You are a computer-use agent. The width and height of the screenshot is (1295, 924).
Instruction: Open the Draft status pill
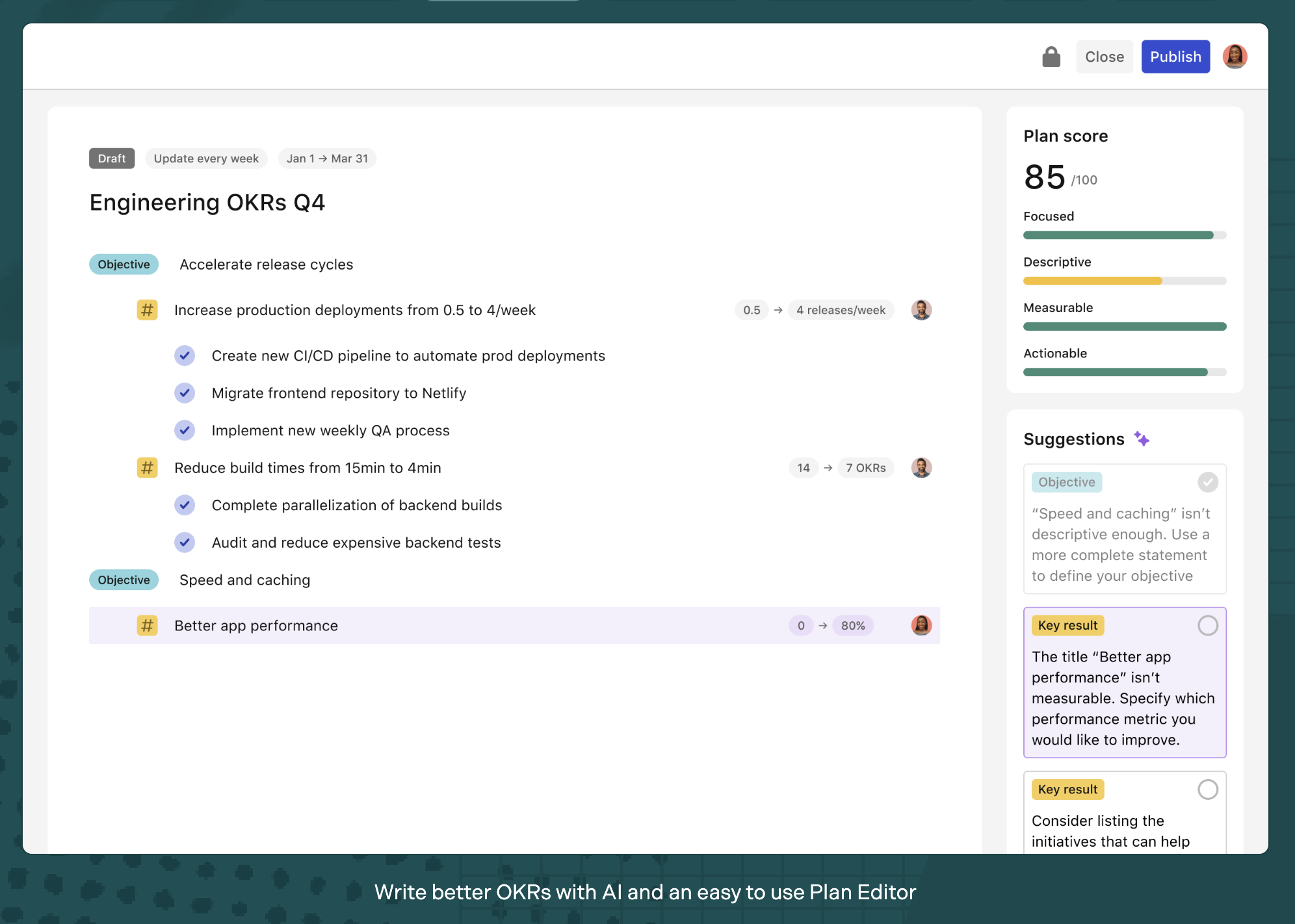tap(112, 159)
